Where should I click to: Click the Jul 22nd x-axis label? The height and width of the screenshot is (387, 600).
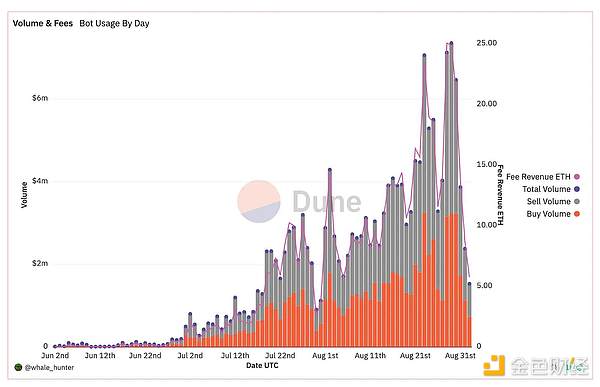pos(280,356)
